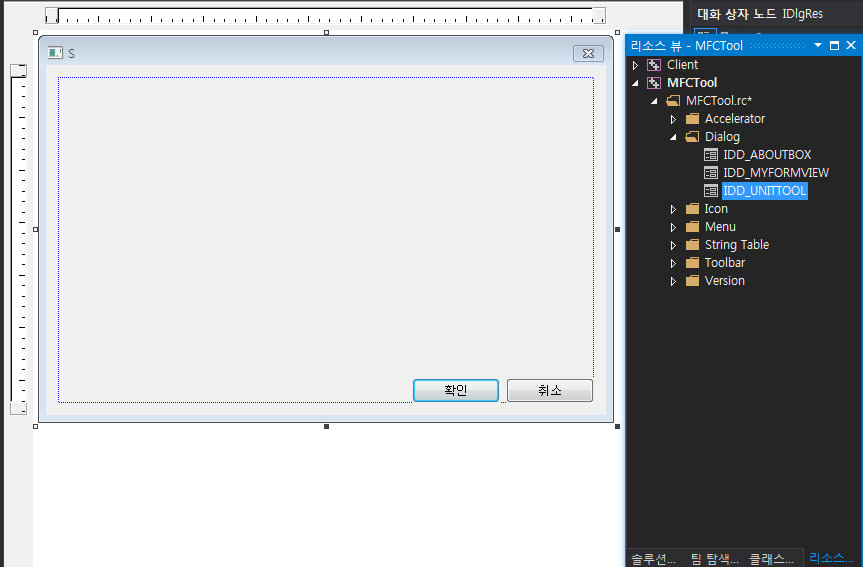This screenshot has height=567, width=863.
Task: Click the 확인 button in dialog
Action: point(456,390)
